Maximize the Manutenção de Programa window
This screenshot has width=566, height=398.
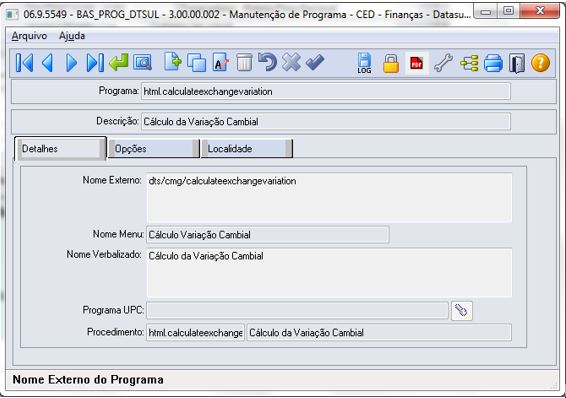pos(508,11)
